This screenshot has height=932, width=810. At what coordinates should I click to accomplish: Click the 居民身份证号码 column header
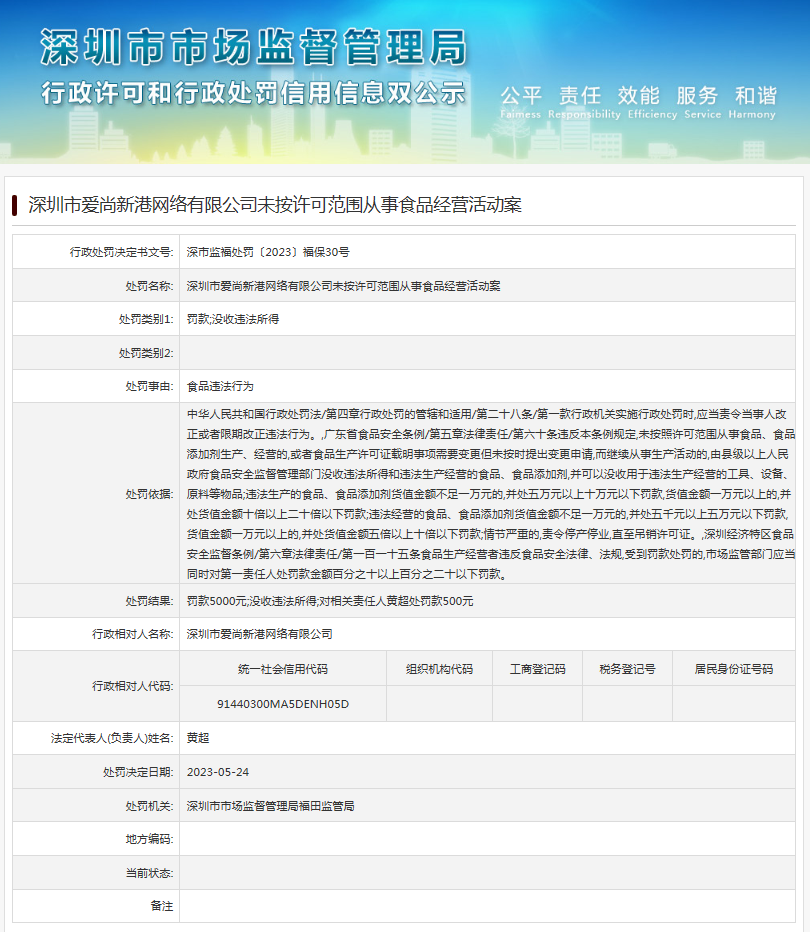point(733,669)
